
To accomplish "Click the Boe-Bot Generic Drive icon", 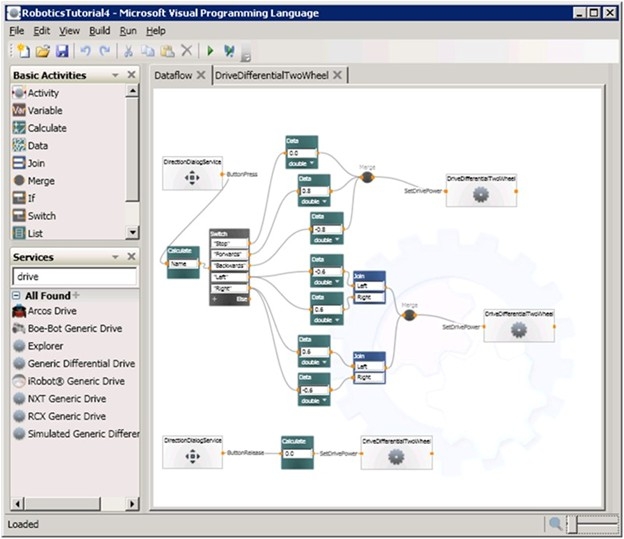I will [x=19, y=328].
